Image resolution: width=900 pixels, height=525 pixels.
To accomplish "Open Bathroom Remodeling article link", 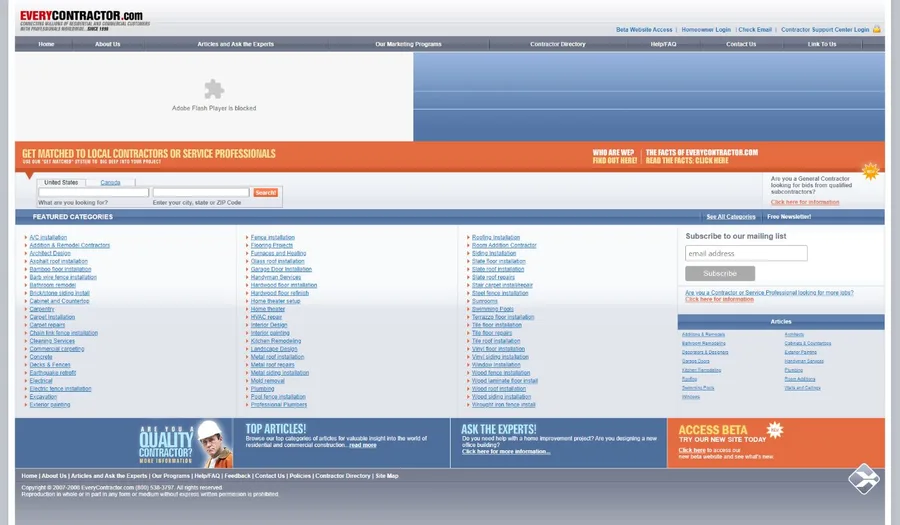I will 704,343.
